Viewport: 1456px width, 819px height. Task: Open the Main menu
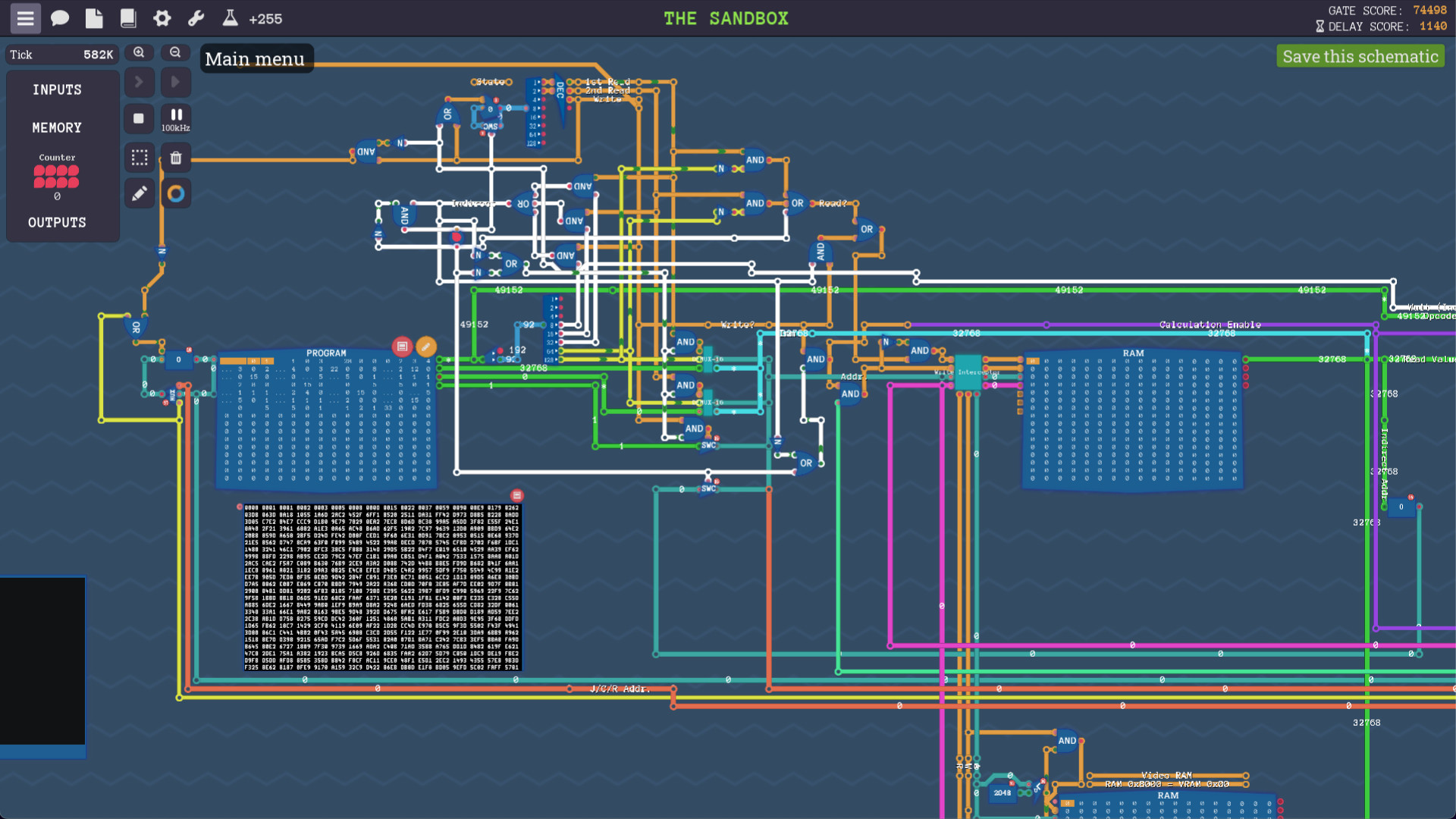coord(25,18)
